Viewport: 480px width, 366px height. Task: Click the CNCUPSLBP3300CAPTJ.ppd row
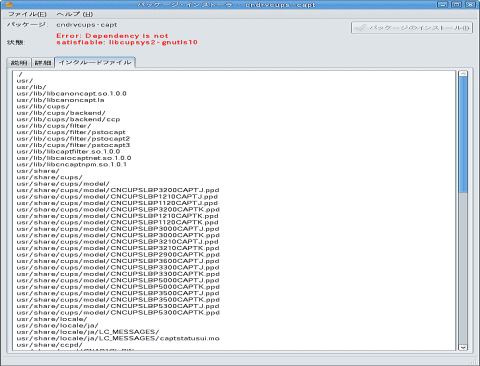coord(118,268)
